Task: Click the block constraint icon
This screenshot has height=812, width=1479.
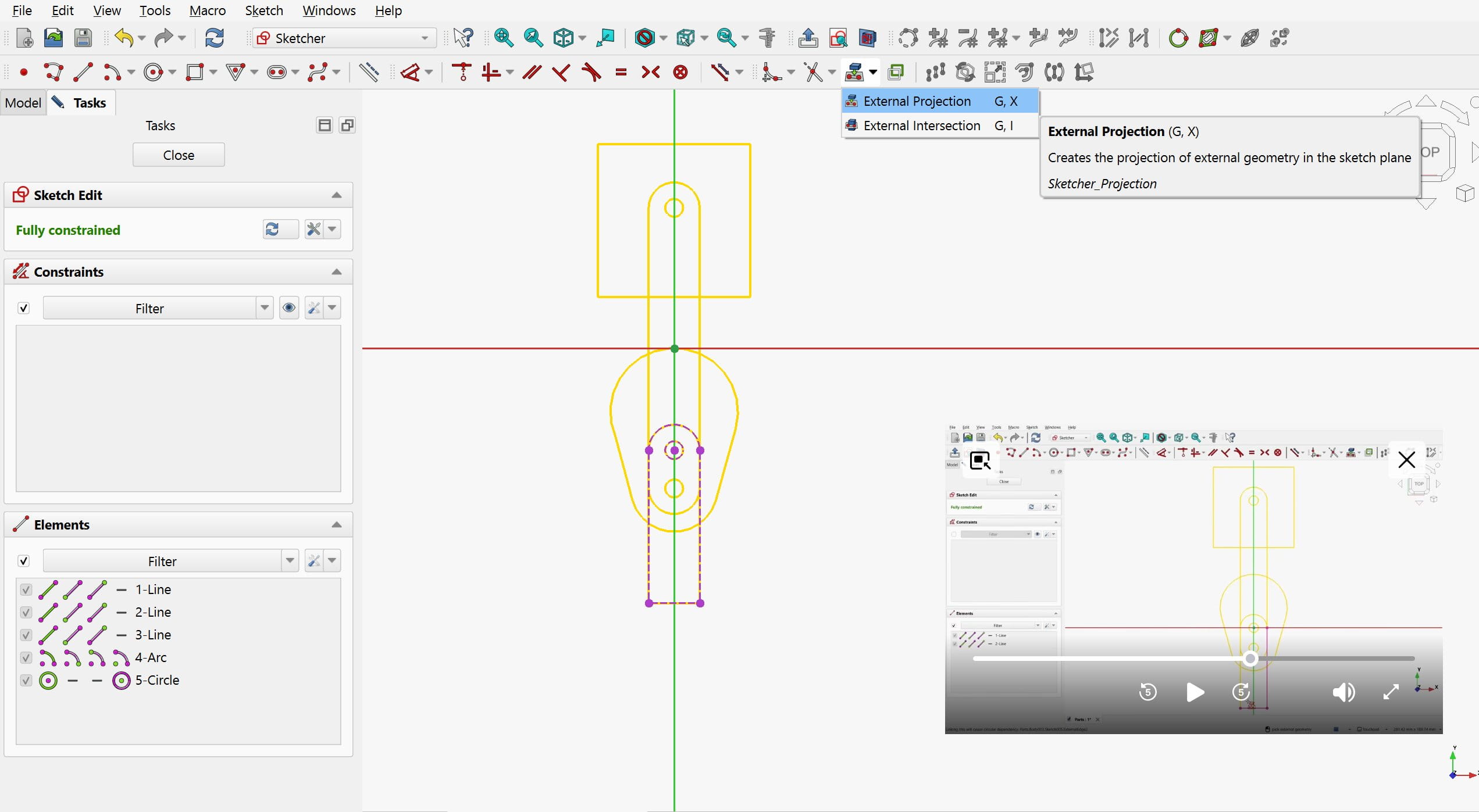Action: [680, 72]
